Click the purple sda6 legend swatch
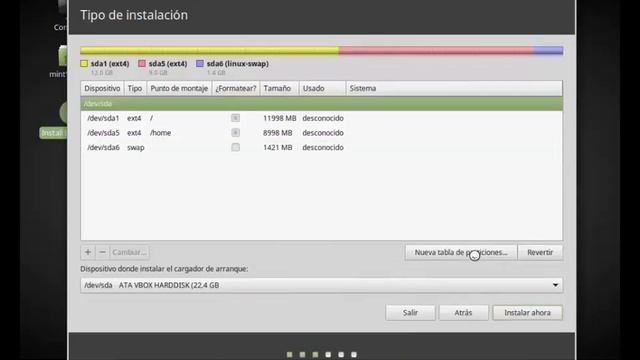 tap(200, 64)
